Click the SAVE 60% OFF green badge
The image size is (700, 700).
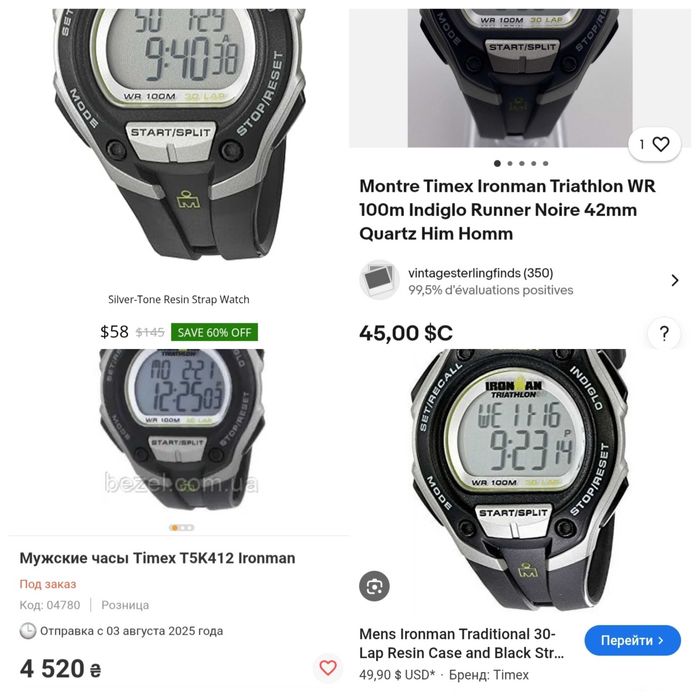pos(214,332)
